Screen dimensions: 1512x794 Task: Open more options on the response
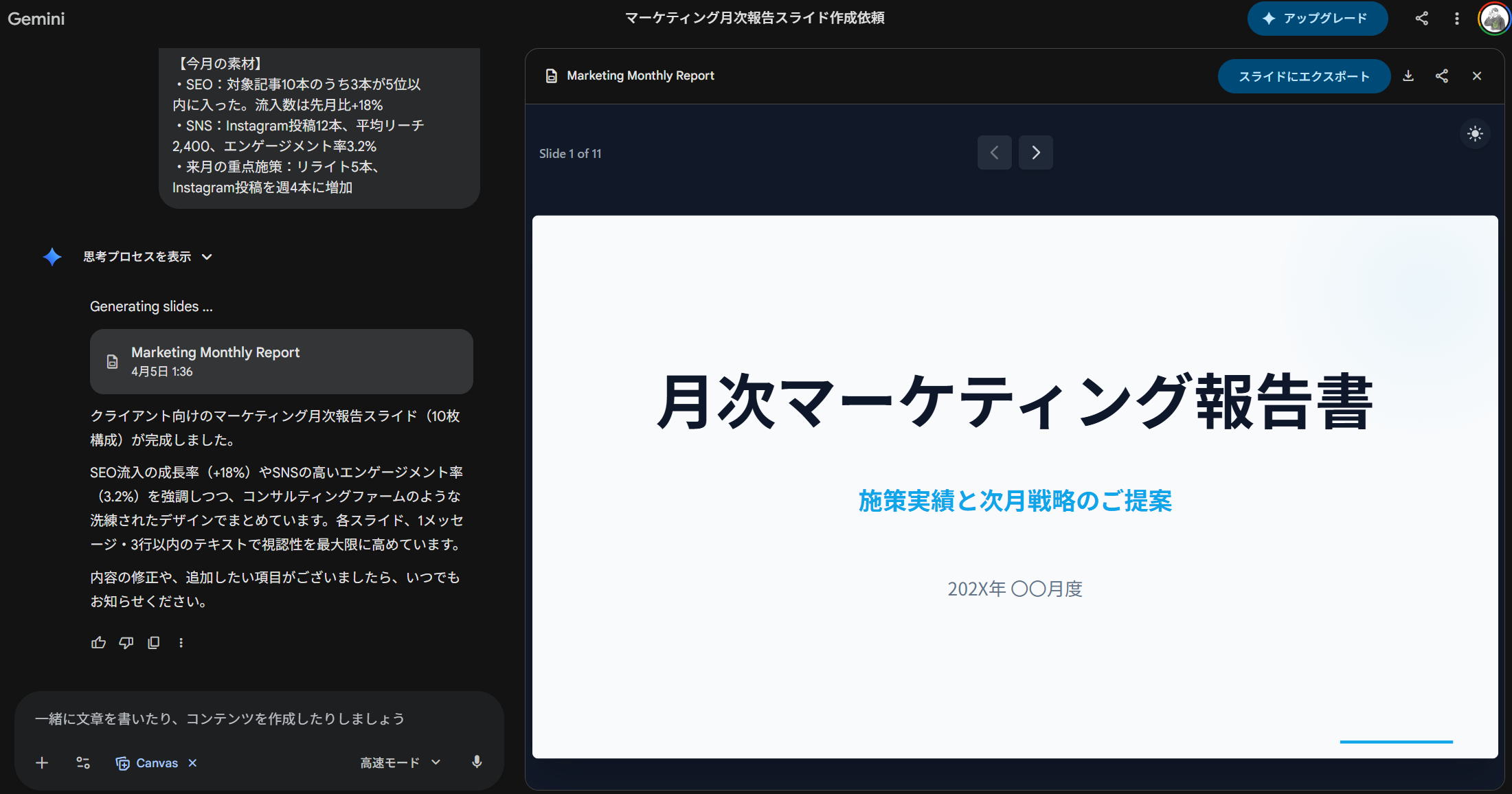[181, 642]
